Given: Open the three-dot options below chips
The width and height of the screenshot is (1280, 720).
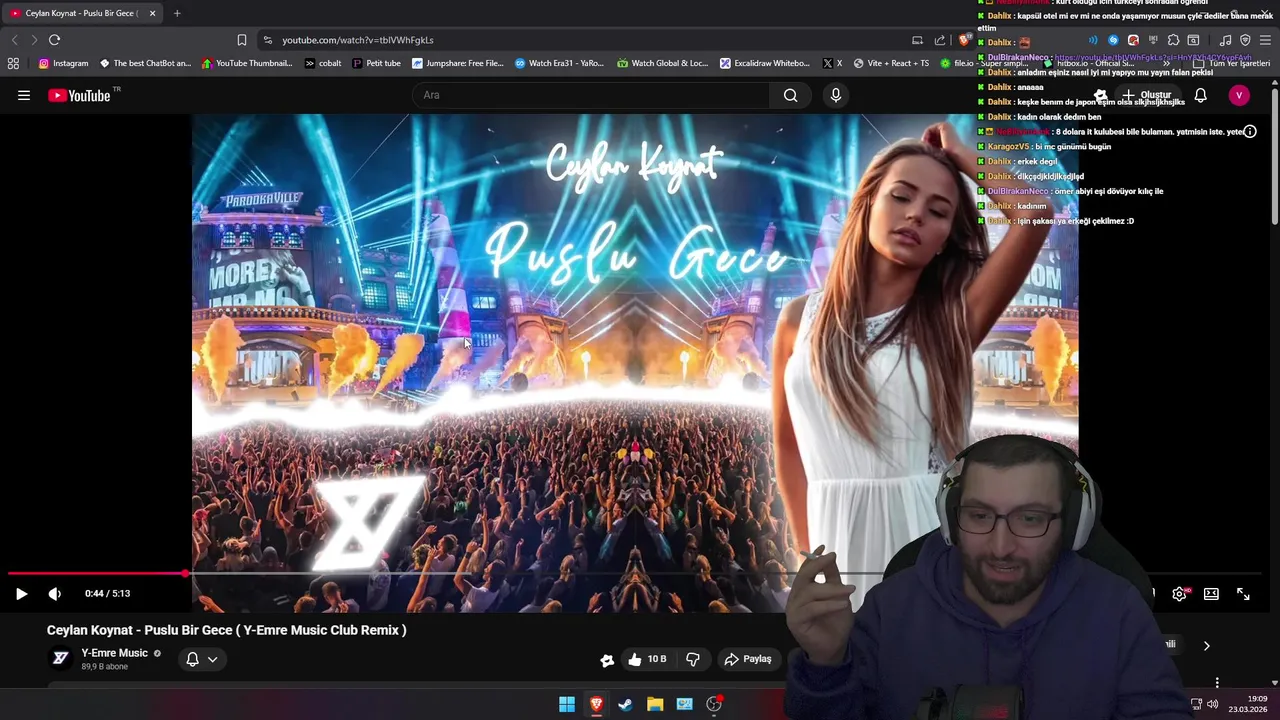Looking at the screenshot, I should click(x=1217, y=682).
